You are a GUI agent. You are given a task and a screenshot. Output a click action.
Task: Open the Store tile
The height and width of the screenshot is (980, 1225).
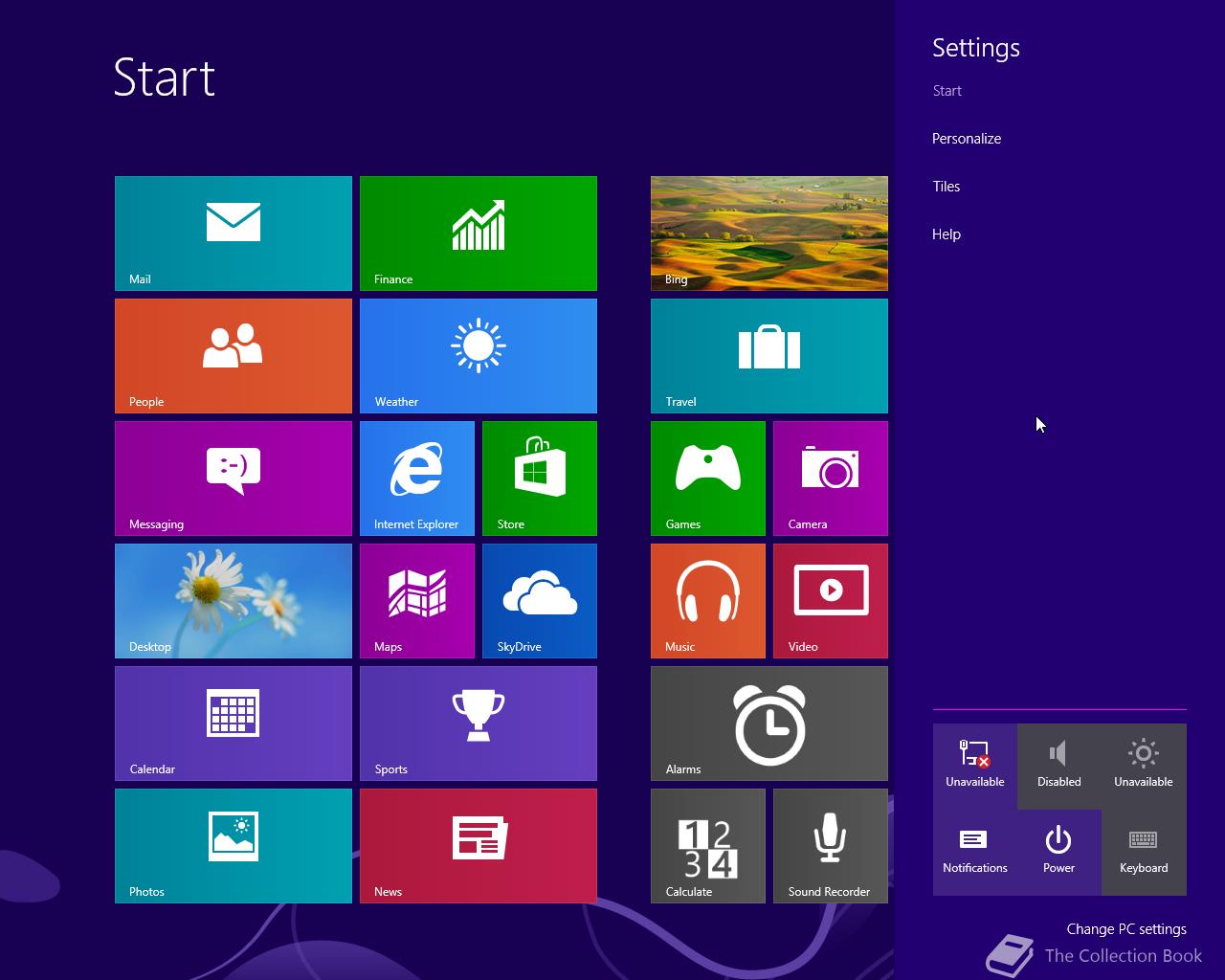click(x=540, y=479)
